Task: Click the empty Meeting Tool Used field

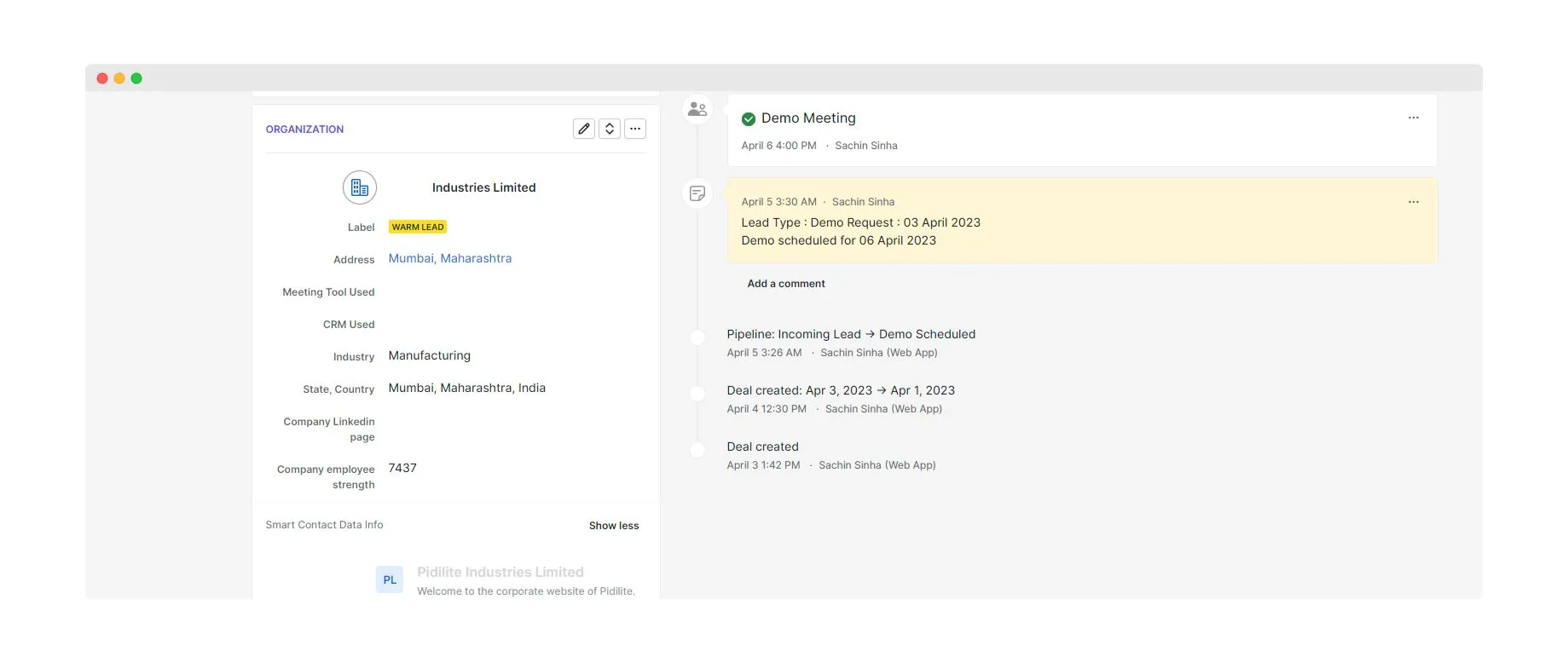Action: click(x=516, y=292)
